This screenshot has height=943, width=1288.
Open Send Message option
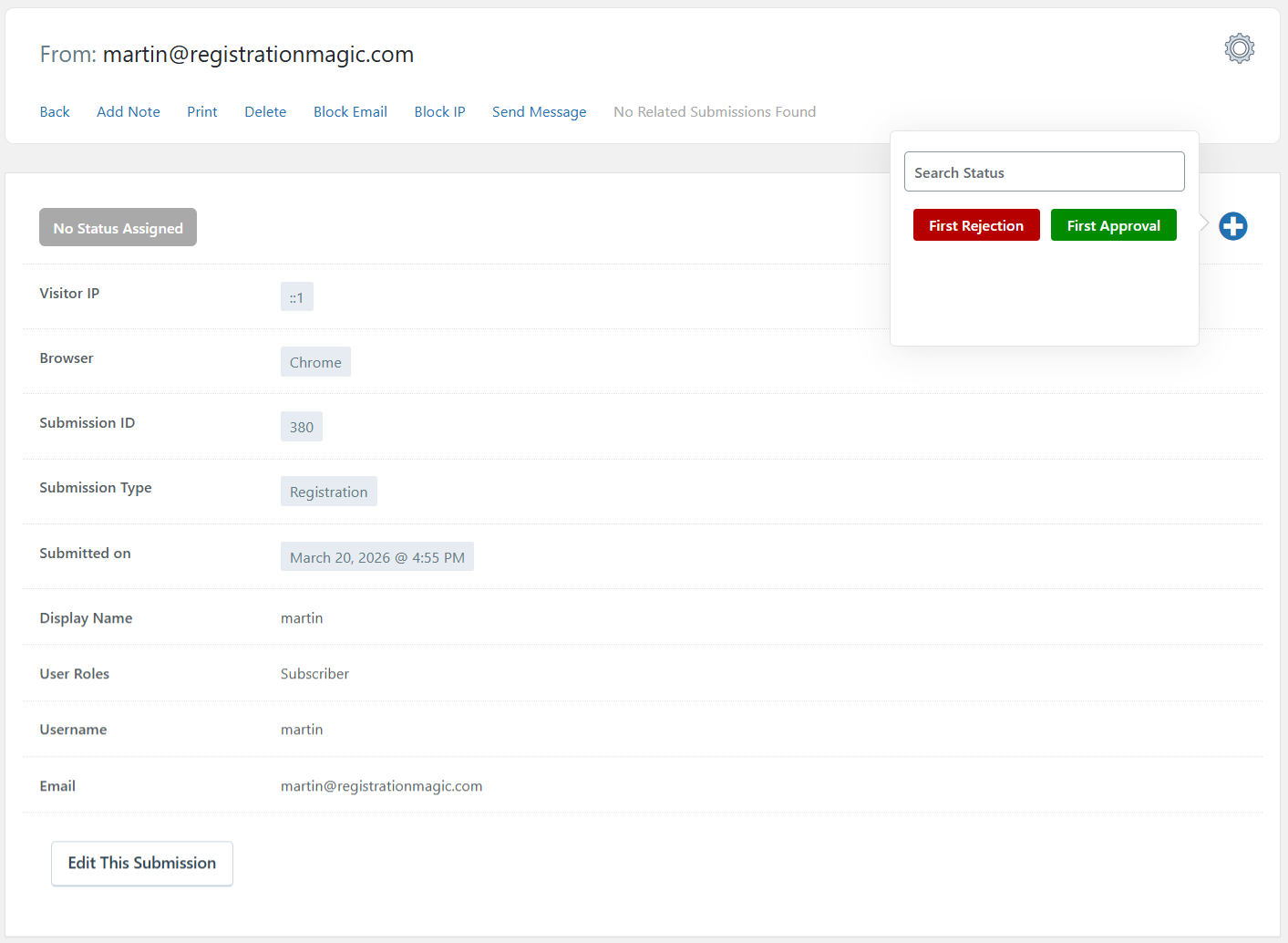point(539,112)
